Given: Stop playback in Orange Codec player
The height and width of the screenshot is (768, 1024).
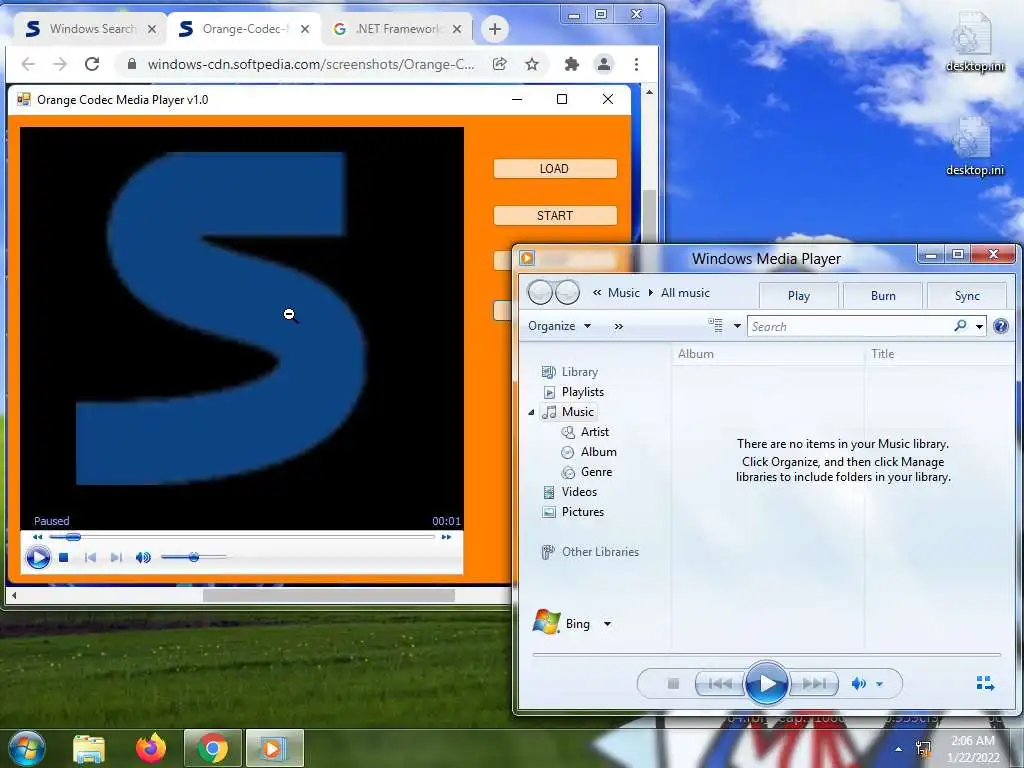Looking at the screenshot, I should [63, 558].
